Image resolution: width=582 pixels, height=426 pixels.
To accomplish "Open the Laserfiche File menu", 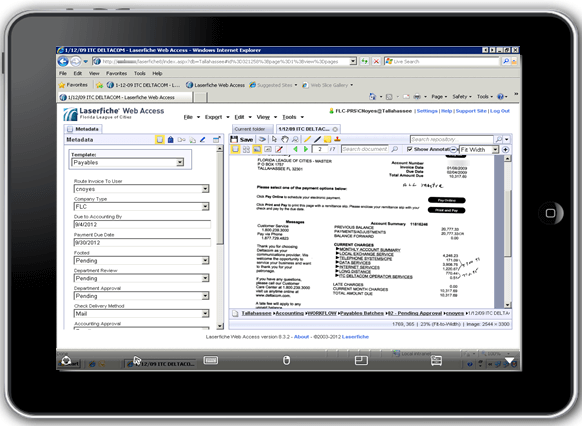I will 192,117.
